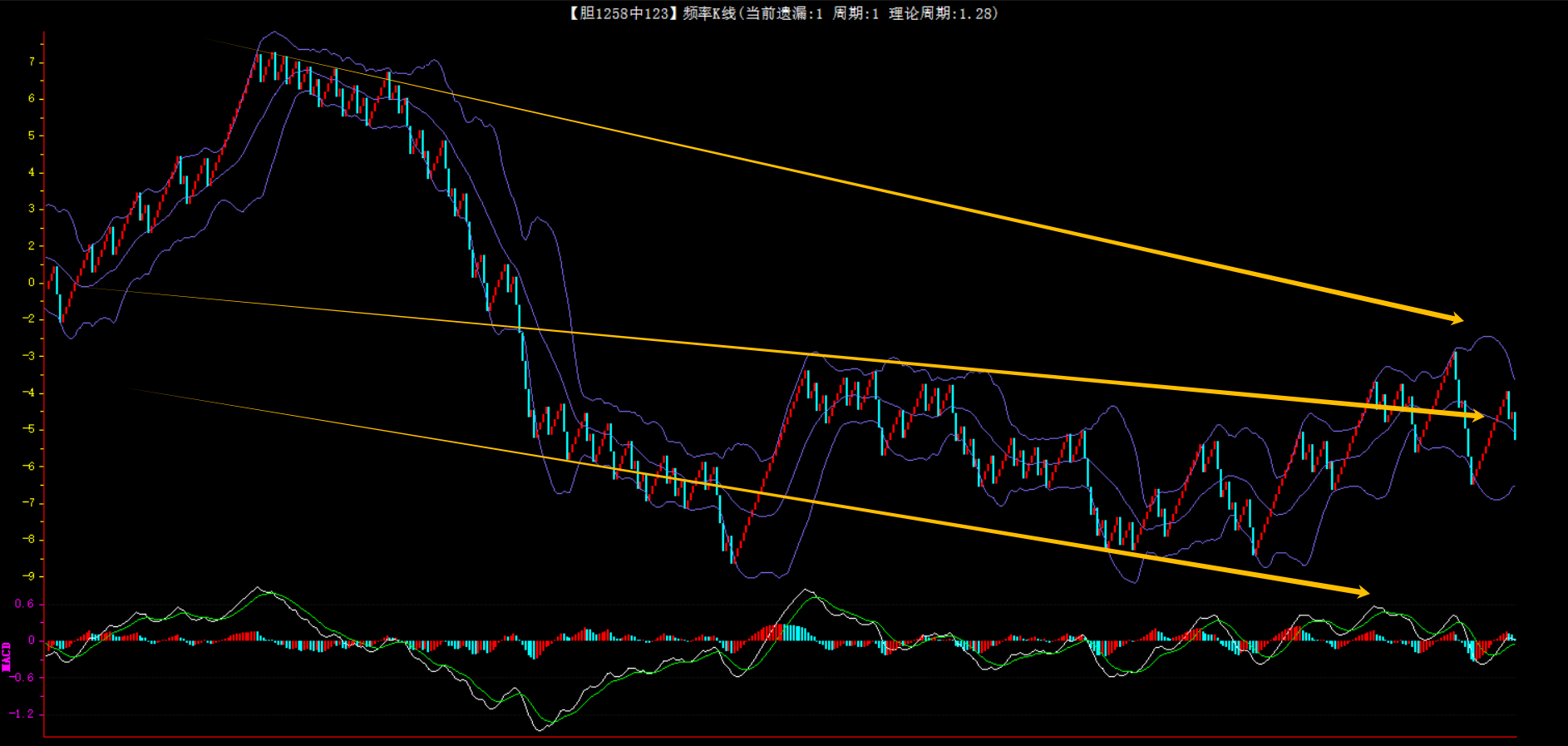Click the 3 label on the price axis

[x=32, y=209]
